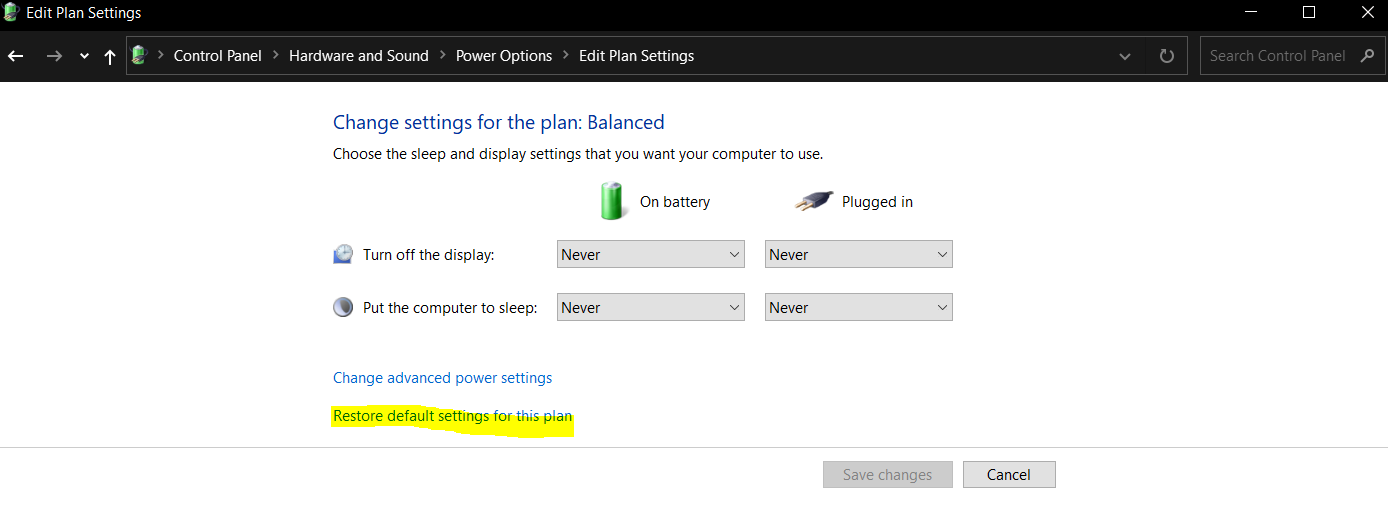Go to Hardware and Sound breadcrumb

click(x=358, y=56)
